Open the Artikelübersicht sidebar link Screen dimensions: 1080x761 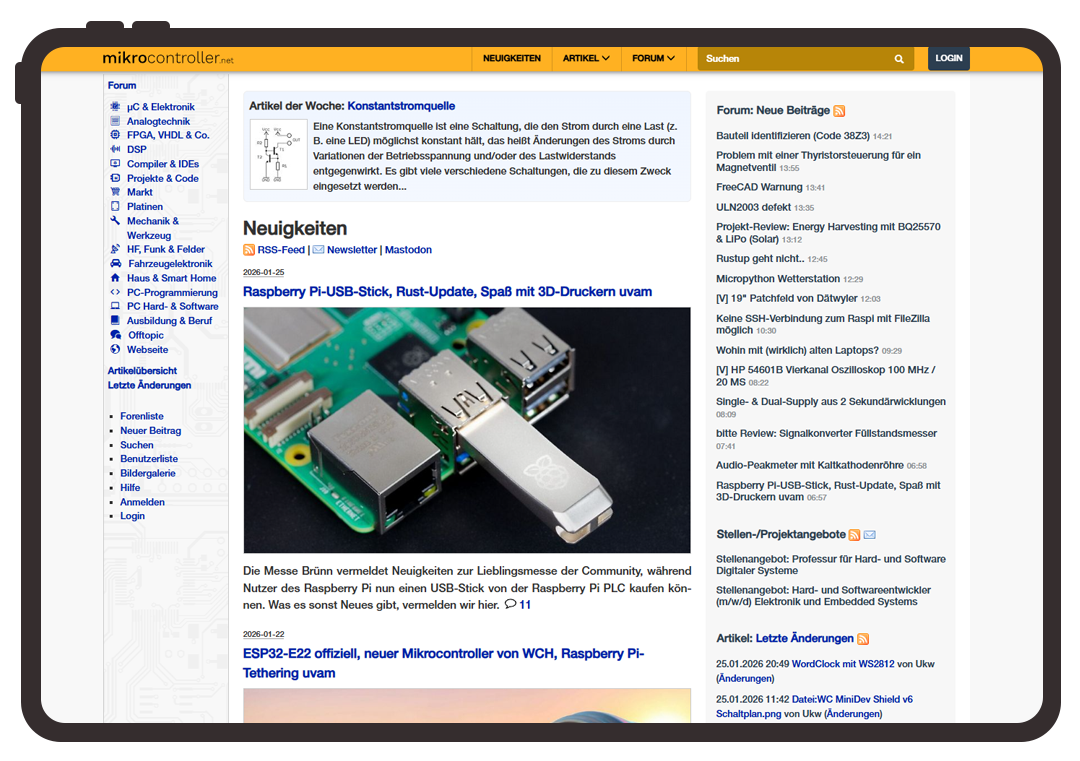point(142,371)
